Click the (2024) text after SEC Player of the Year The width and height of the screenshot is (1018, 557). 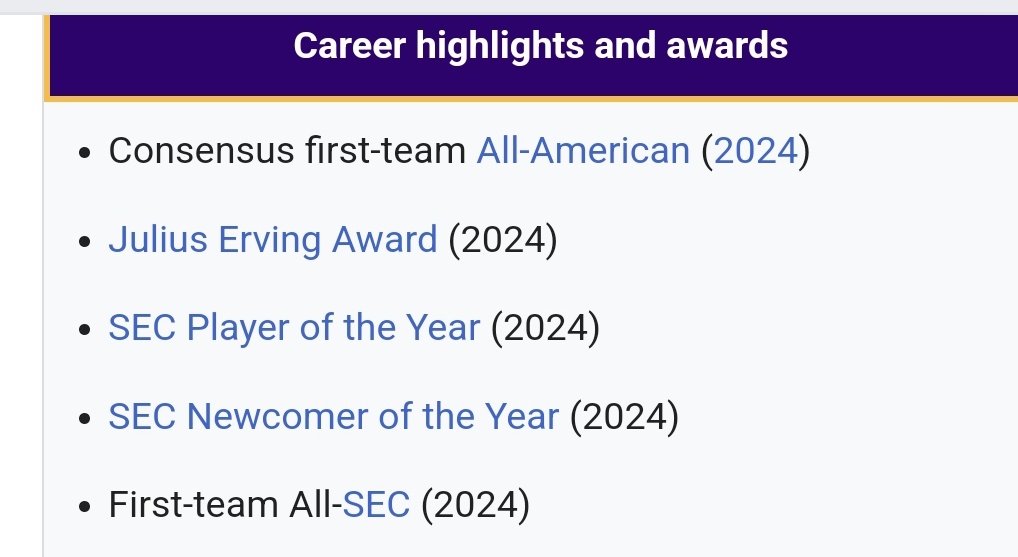[545, 327]
